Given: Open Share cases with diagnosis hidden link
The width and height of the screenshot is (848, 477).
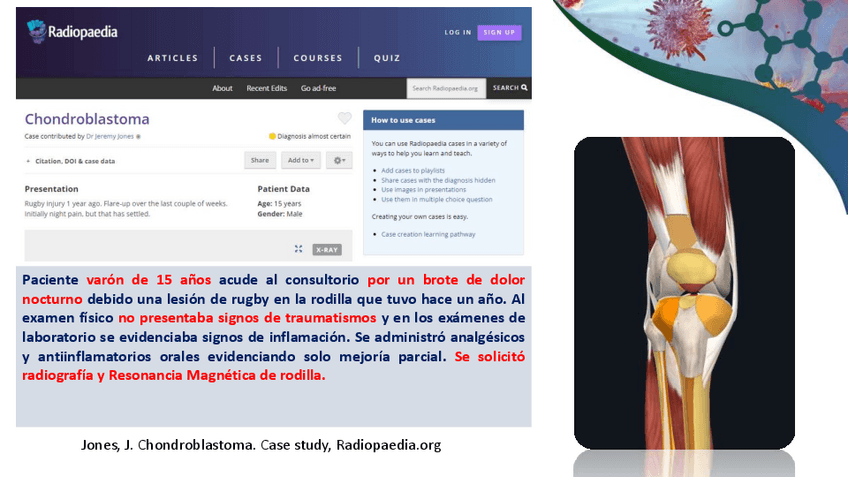Looking at the screenshot, I should (x=438, y=180).
